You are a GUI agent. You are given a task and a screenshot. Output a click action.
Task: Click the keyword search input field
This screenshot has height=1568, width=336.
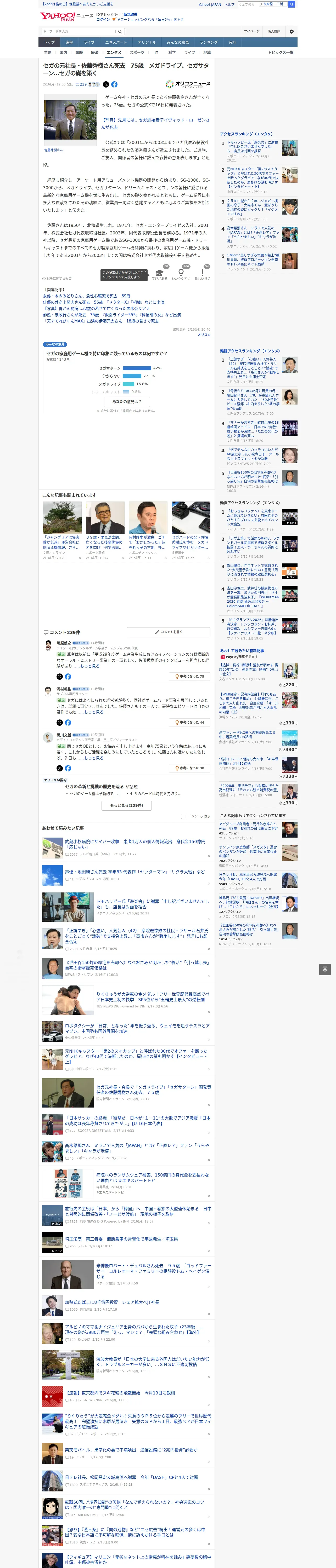(x=78, y=32)
